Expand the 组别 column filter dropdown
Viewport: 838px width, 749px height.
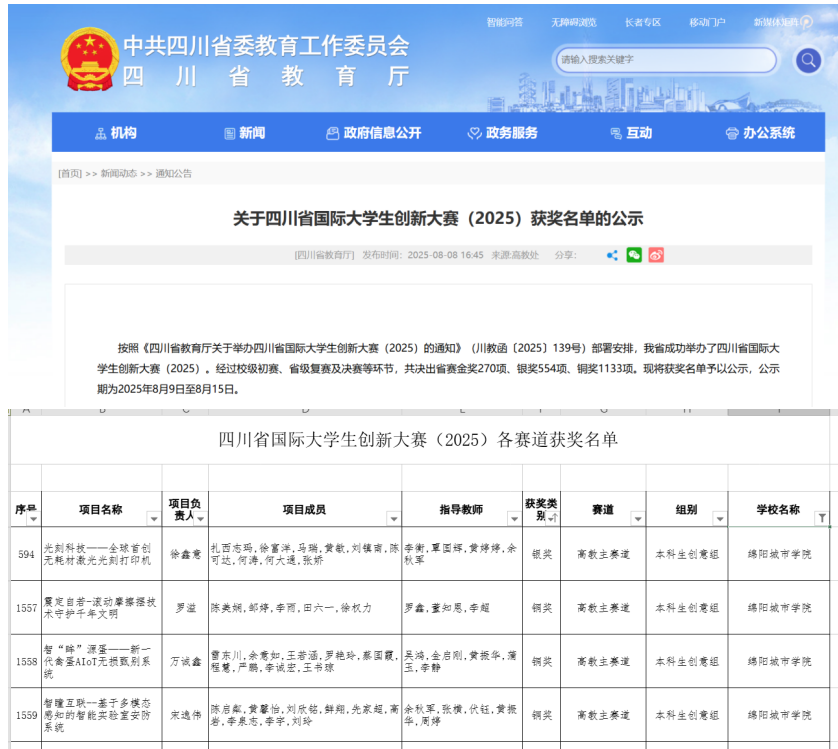pos(720,519)
